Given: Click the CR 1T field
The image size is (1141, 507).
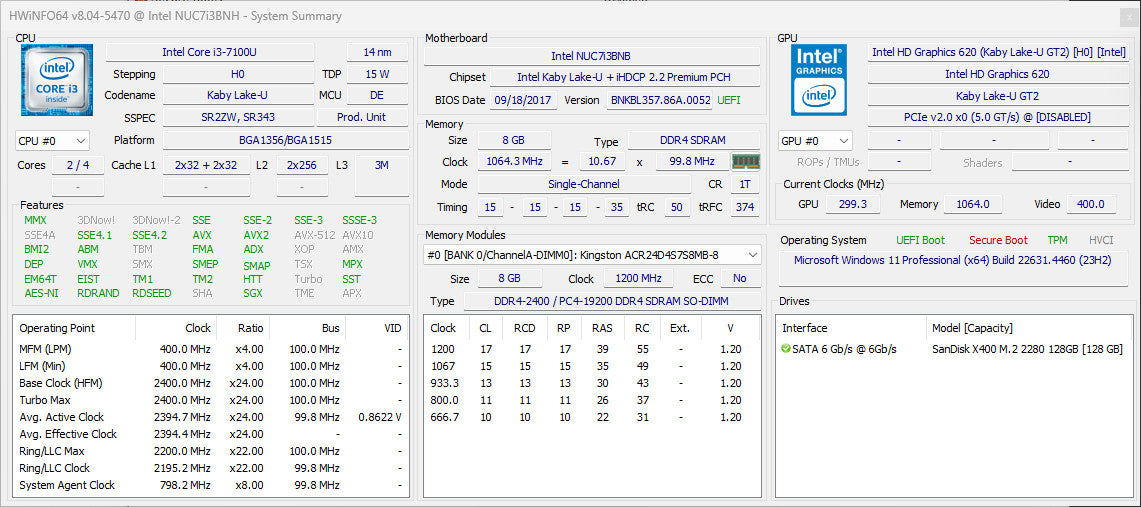Looking at the screenshot, I should 744,184.
